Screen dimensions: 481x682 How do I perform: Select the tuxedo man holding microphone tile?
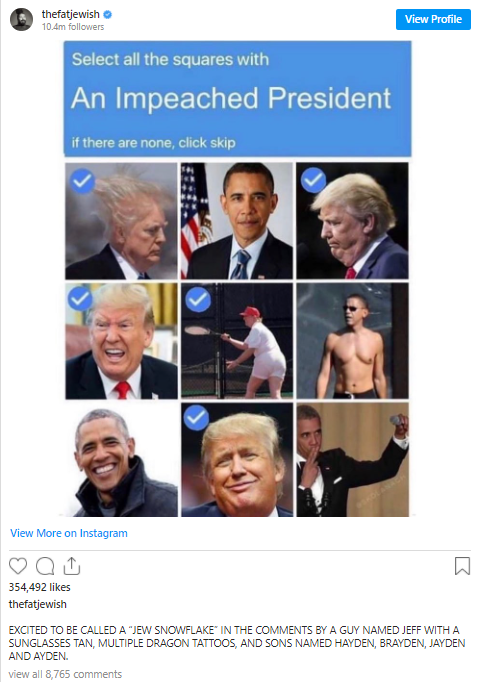353,460
